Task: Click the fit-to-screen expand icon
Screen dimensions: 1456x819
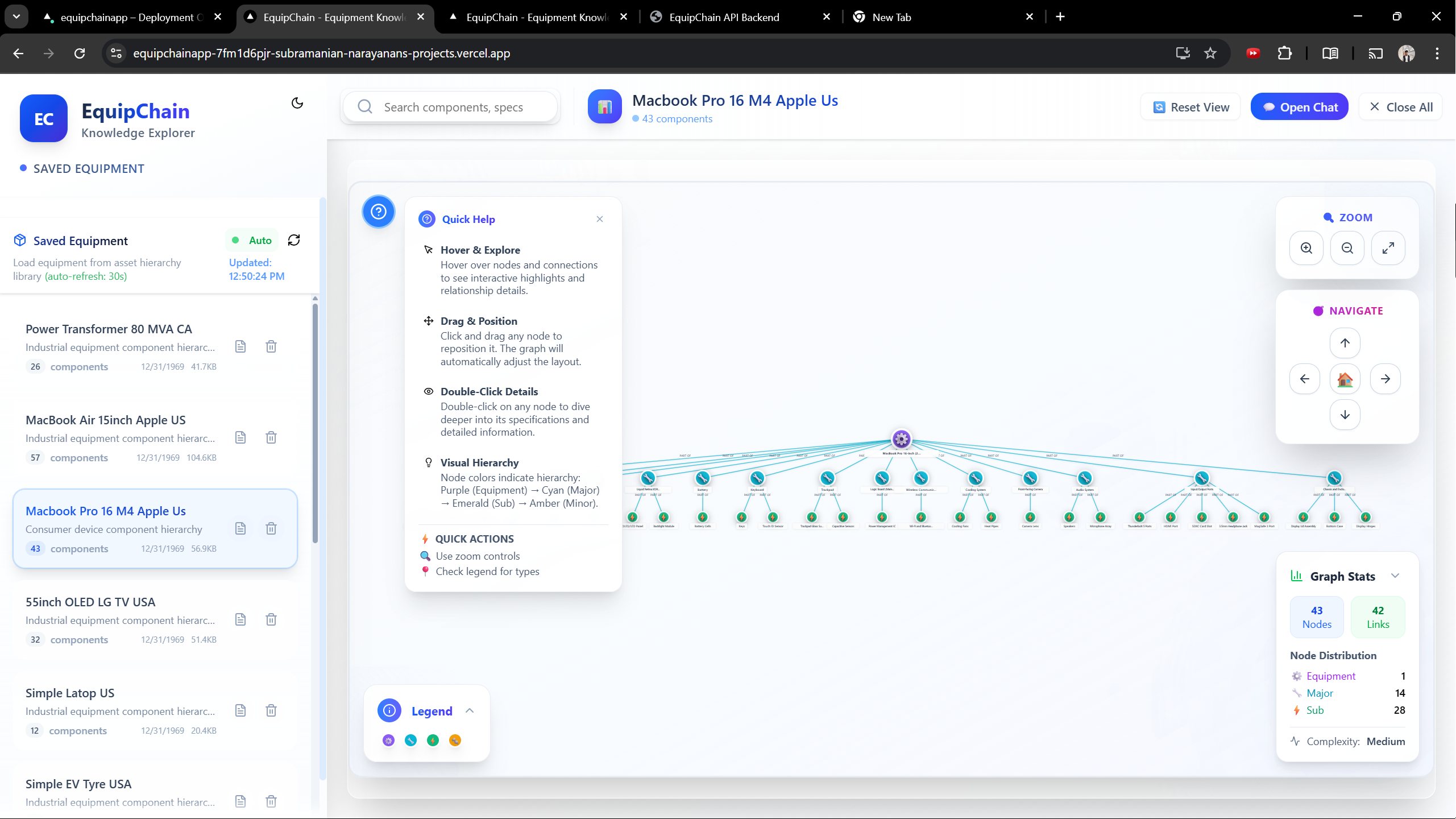Action: click(1388, 248)
